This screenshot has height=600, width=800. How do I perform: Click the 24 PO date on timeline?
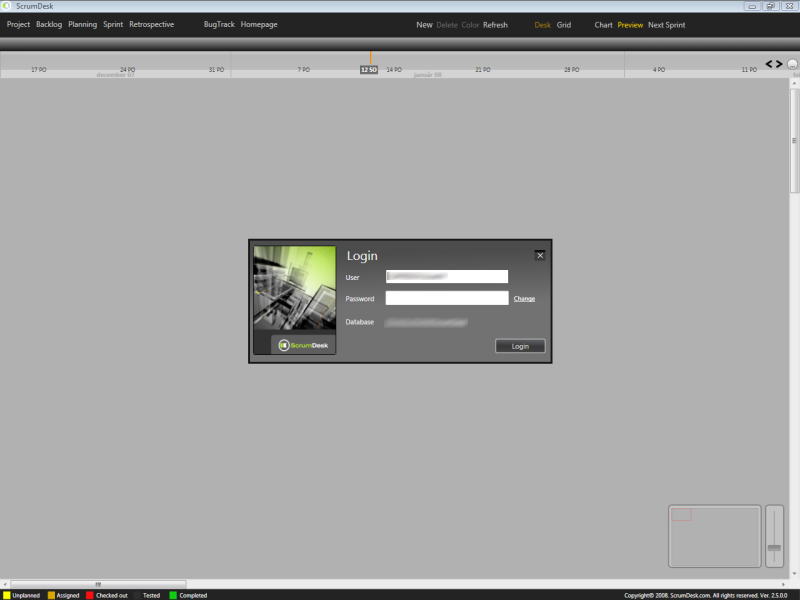click(x=128, y=70)
